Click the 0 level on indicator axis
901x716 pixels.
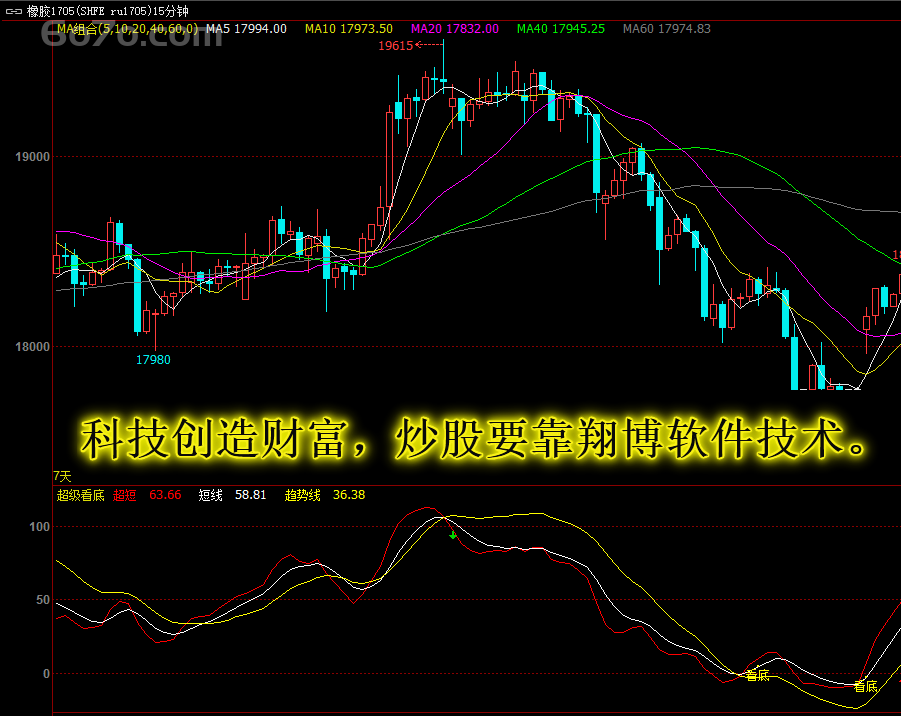tap(47, 673)
